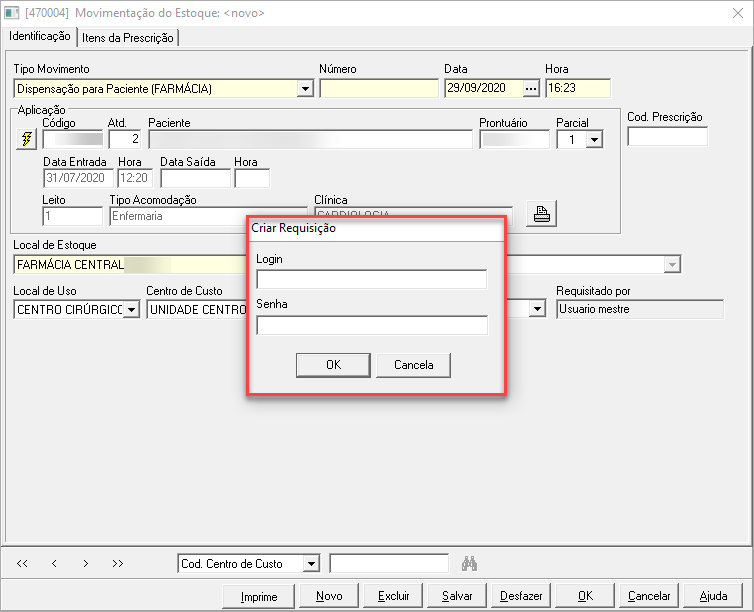Click the binoculars search icon
754x612 pixels.
click(x=469, y=563)
